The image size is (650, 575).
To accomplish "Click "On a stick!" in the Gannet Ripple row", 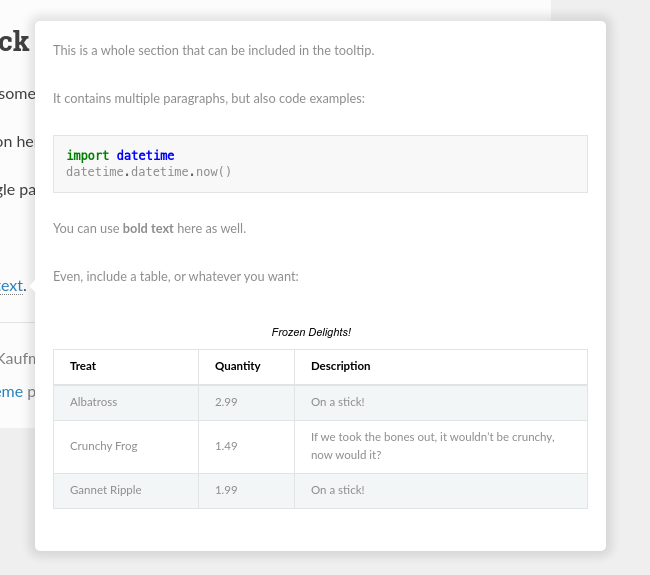I will point(338,490).
